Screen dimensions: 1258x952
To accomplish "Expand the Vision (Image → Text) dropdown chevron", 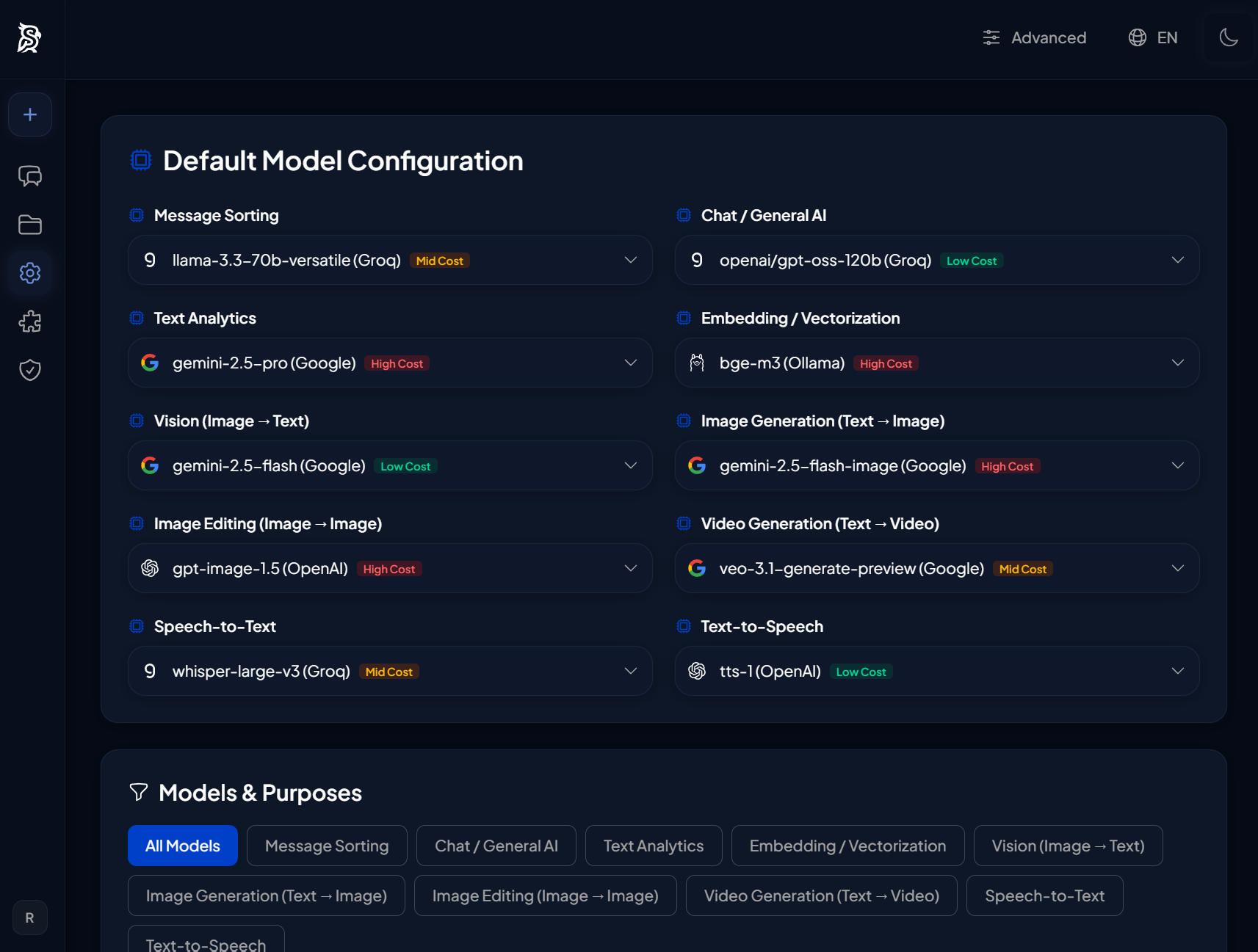I will [x=631, y=465].
